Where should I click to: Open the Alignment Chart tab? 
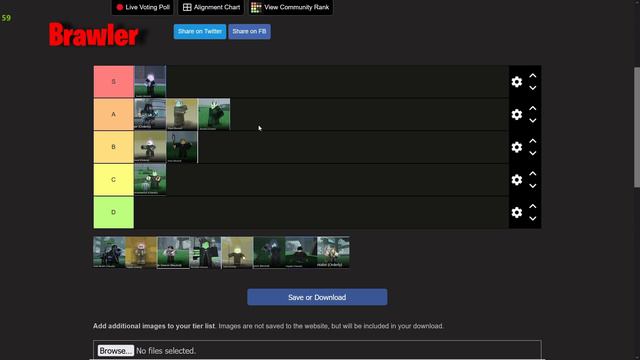pyautogui.click(x=211, y=7)
